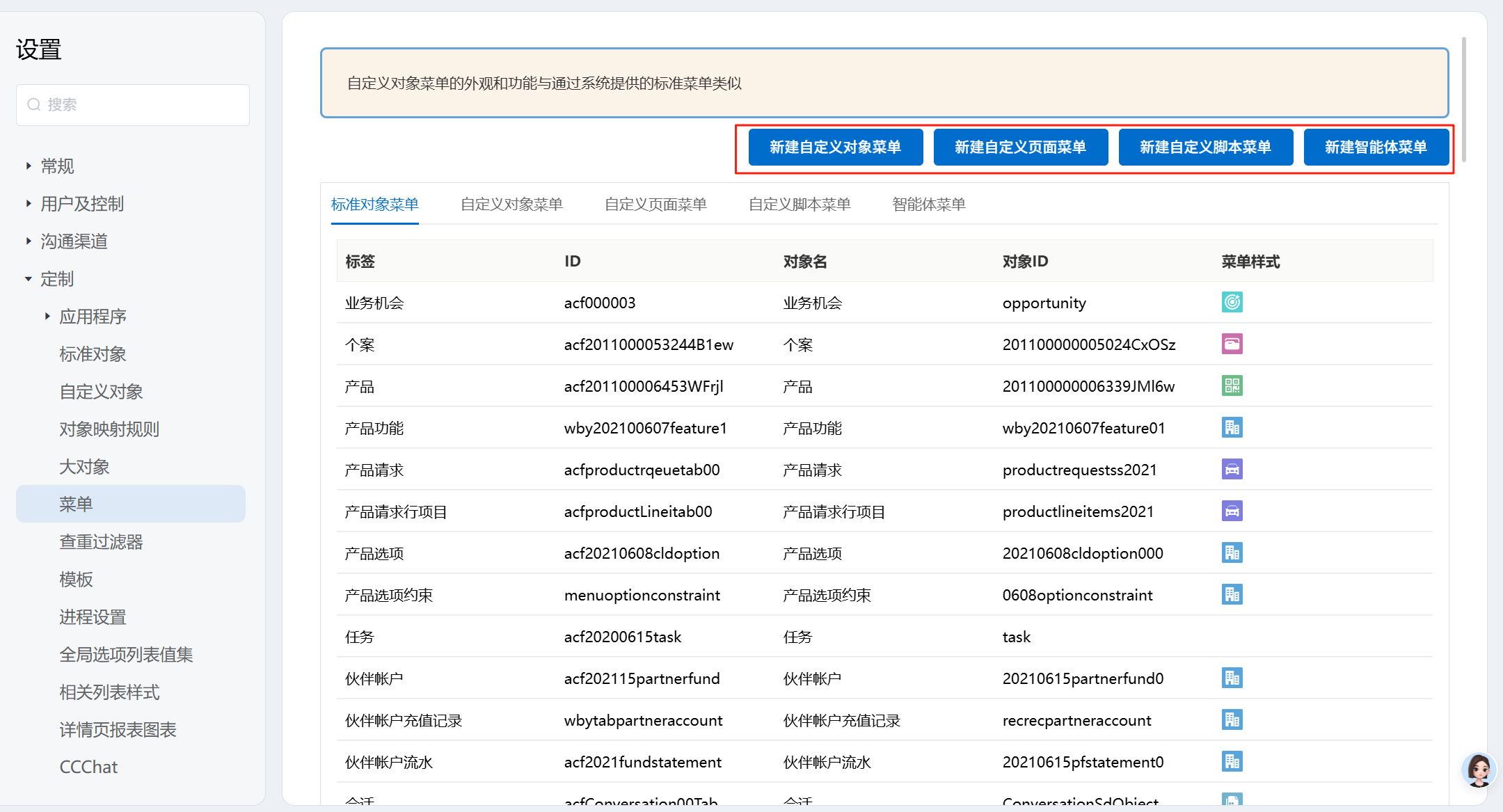The height and width of the screenshot is (812, 1503).
Task: Click the page vertical scrollbar
Action: click(x=1464, y=99)
